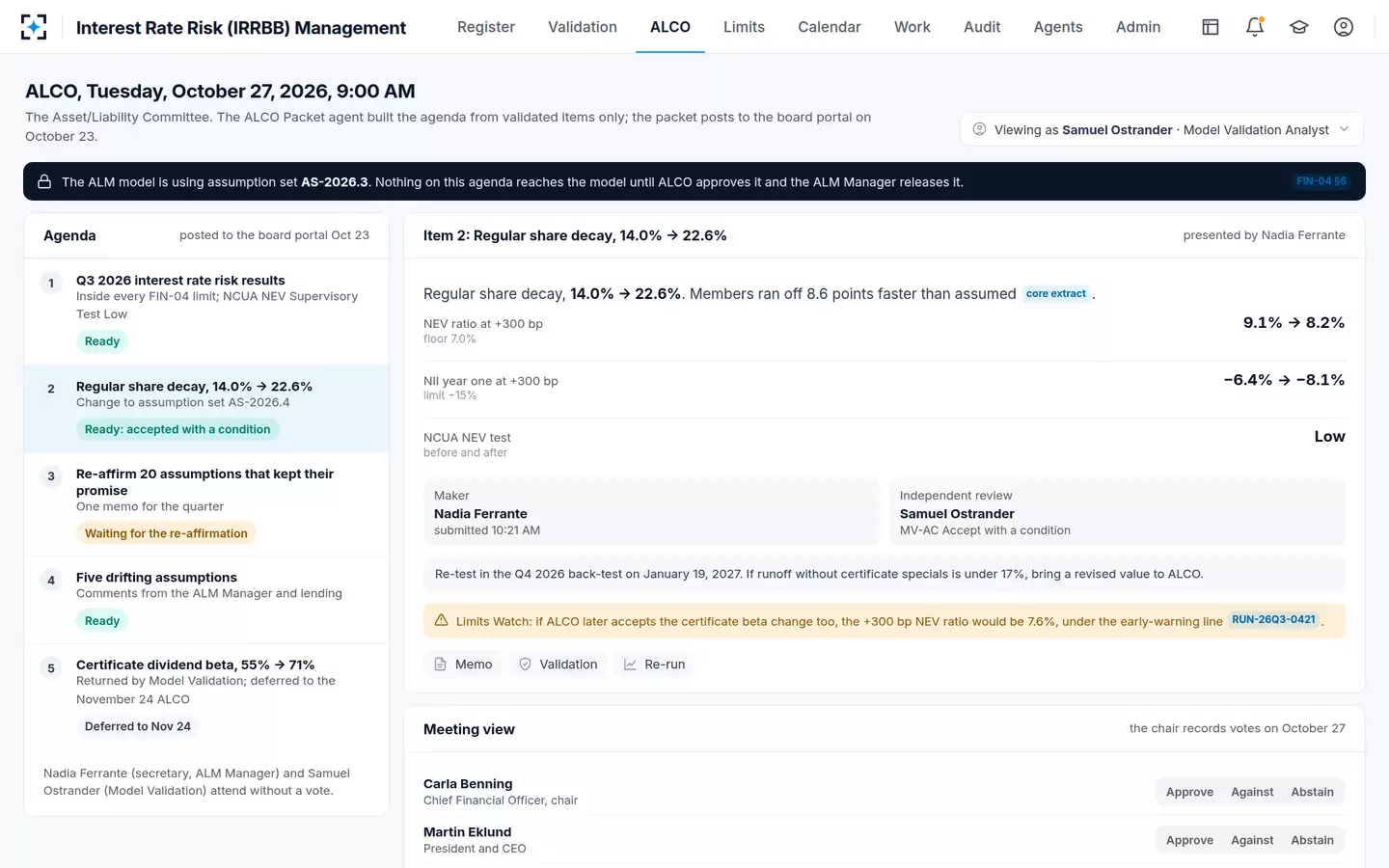Open the notifications bell
1389x868 pixels.
1255,27
